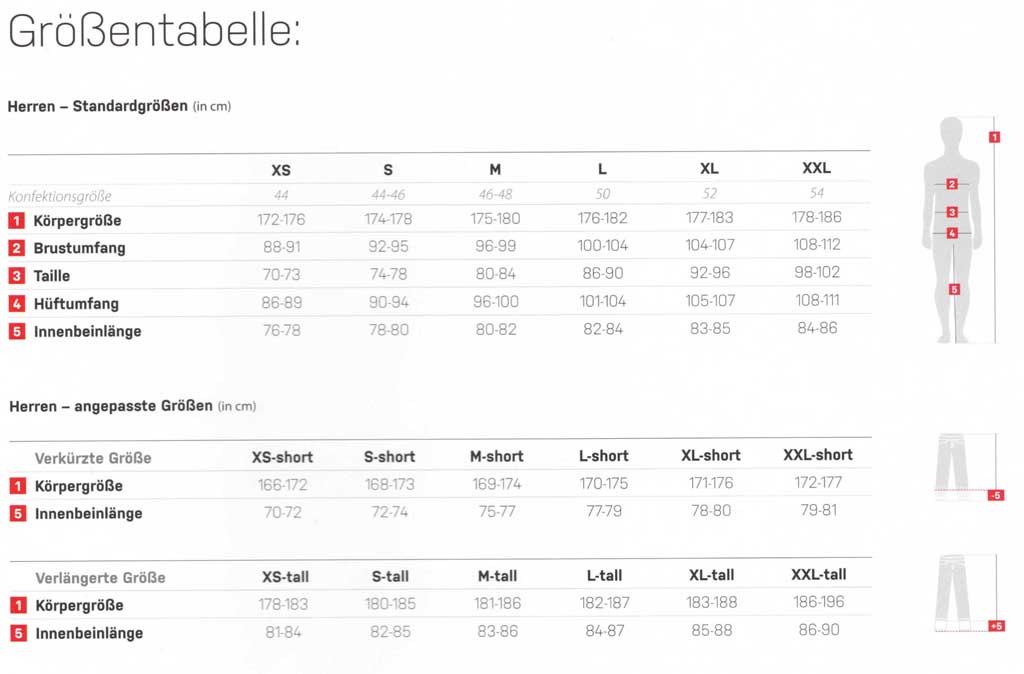Click the head of the male body silhouette
The height and width of the screenshot is (674, 1024).
tap(951, 132)
